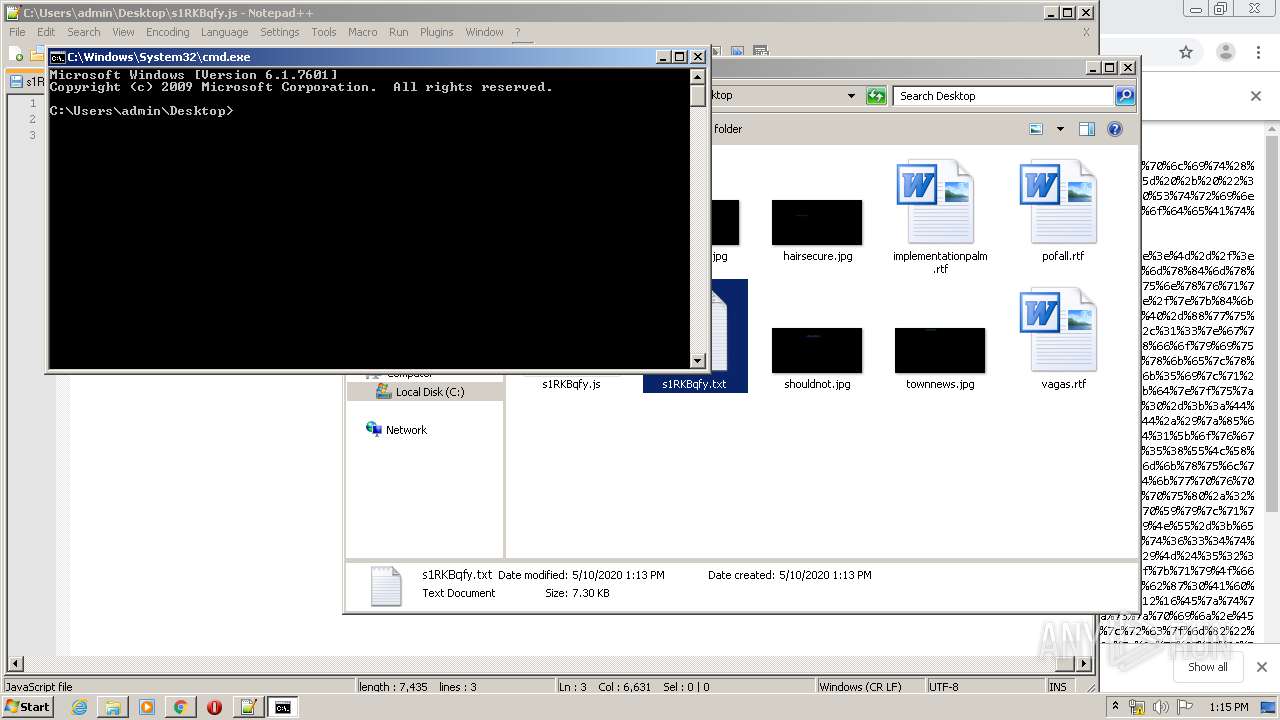This screenshot has height=720, width=1280.
Task: Click the length : 7,435 status bar entry
Action: [x=393, y=687]
